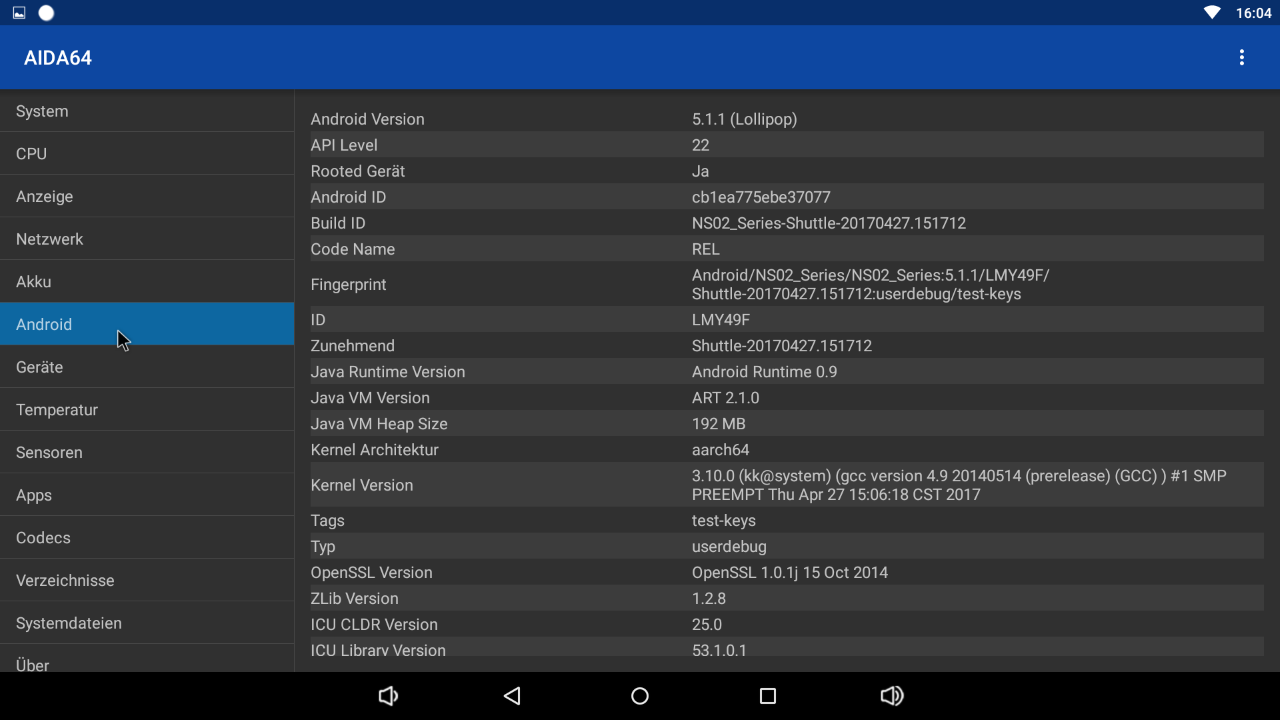Select the Java Runtime Version label
This screenshot has height=720, width=1280.
pos(387,372)
